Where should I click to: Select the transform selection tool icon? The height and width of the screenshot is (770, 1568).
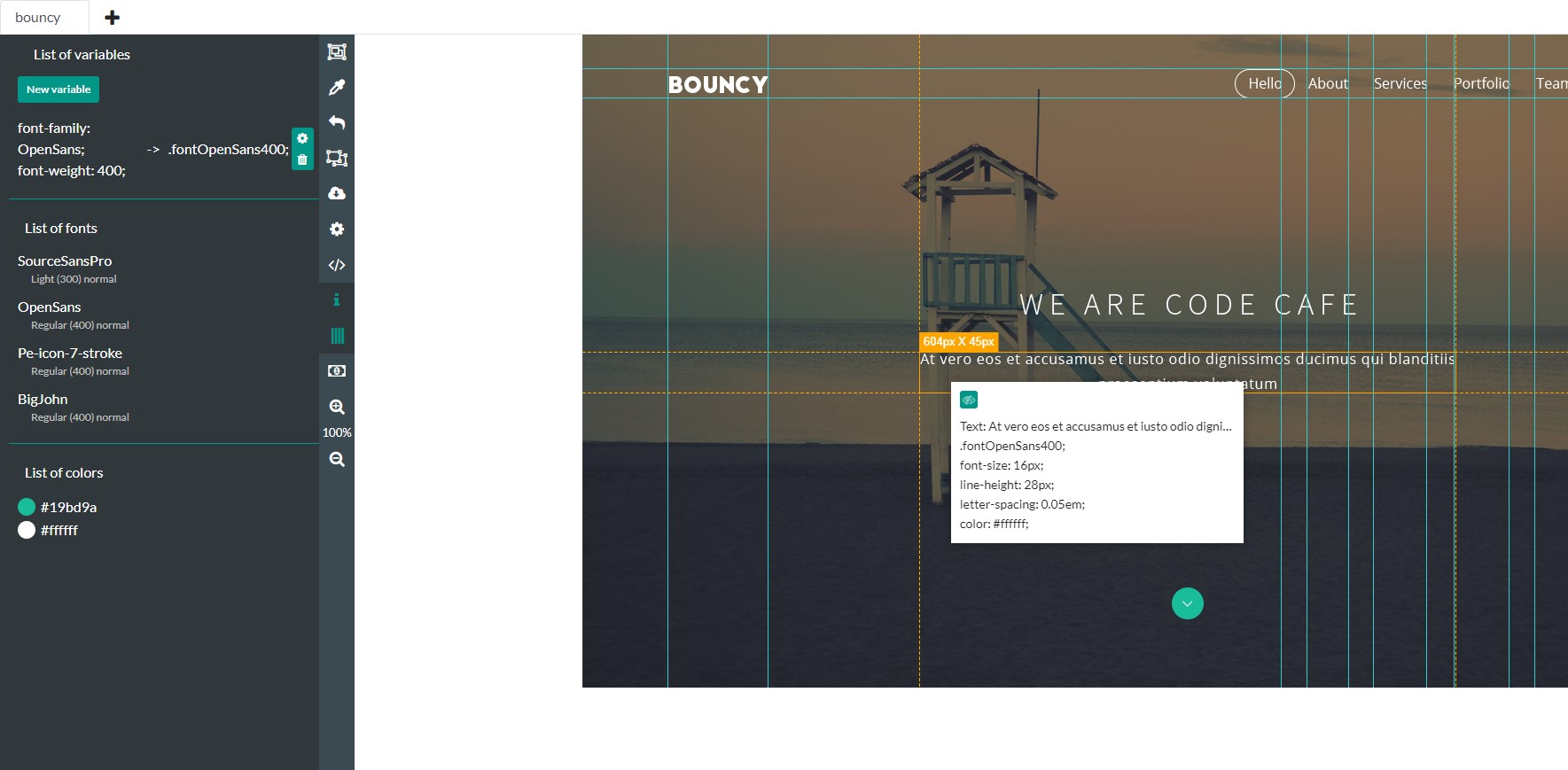(337, 158)
